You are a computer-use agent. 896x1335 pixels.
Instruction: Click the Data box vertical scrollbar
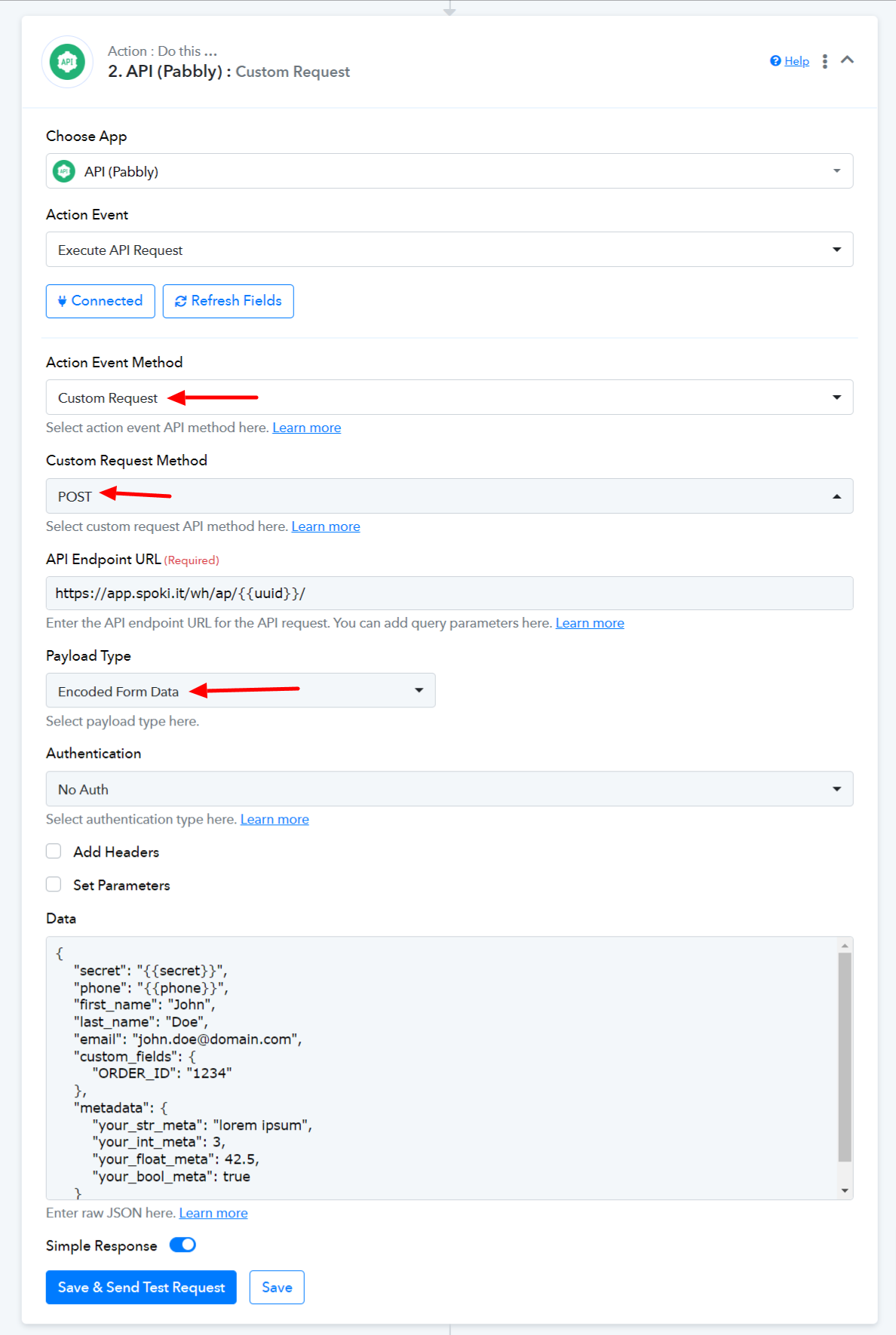(845, 1057)
